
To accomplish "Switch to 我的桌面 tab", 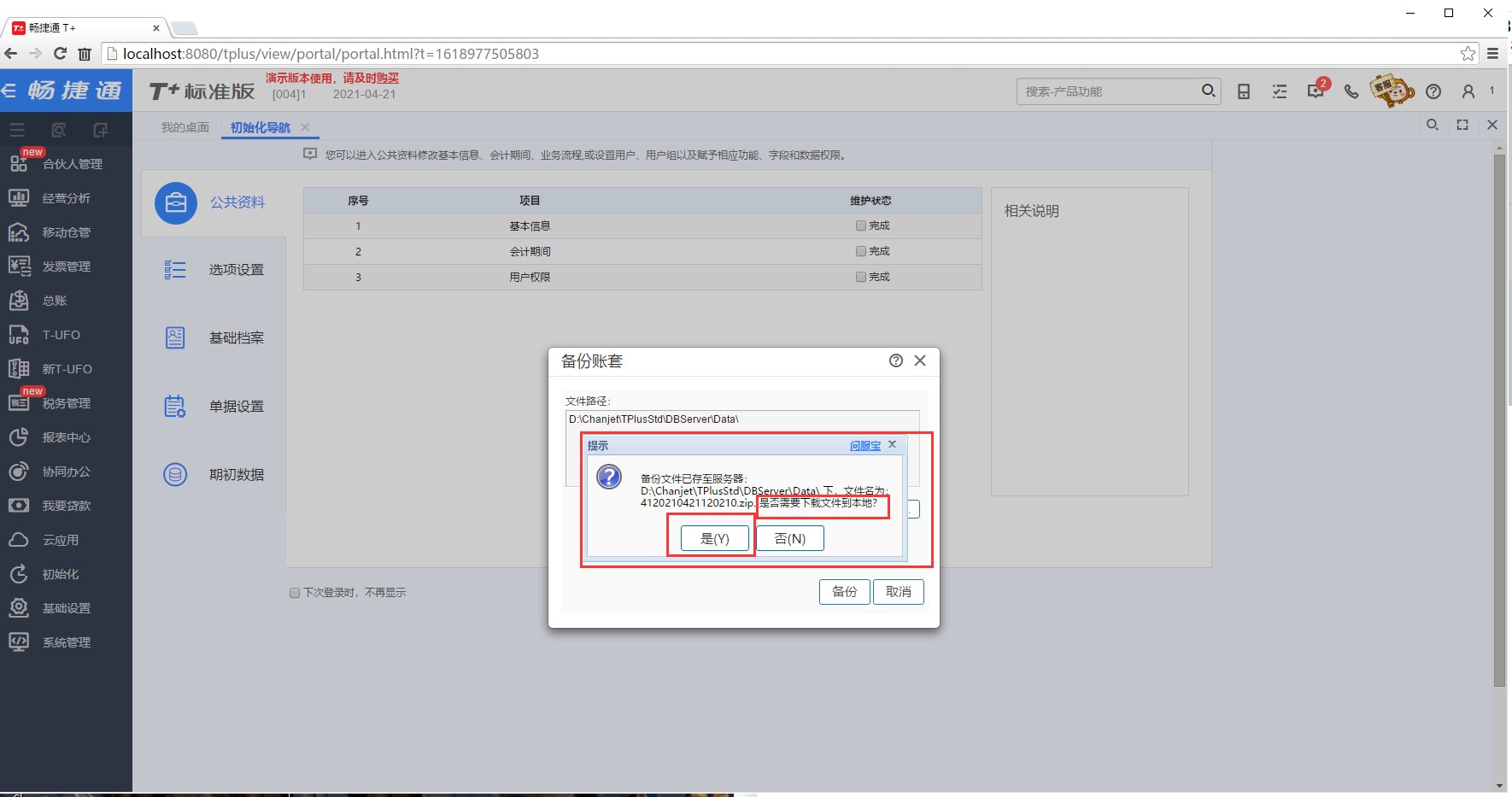I will pos(185,127).
